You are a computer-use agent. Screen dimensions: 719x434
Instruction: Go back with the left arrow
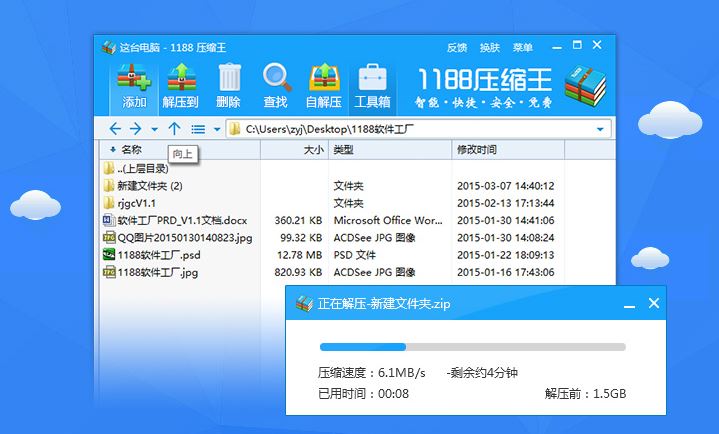tap(115, 129)
